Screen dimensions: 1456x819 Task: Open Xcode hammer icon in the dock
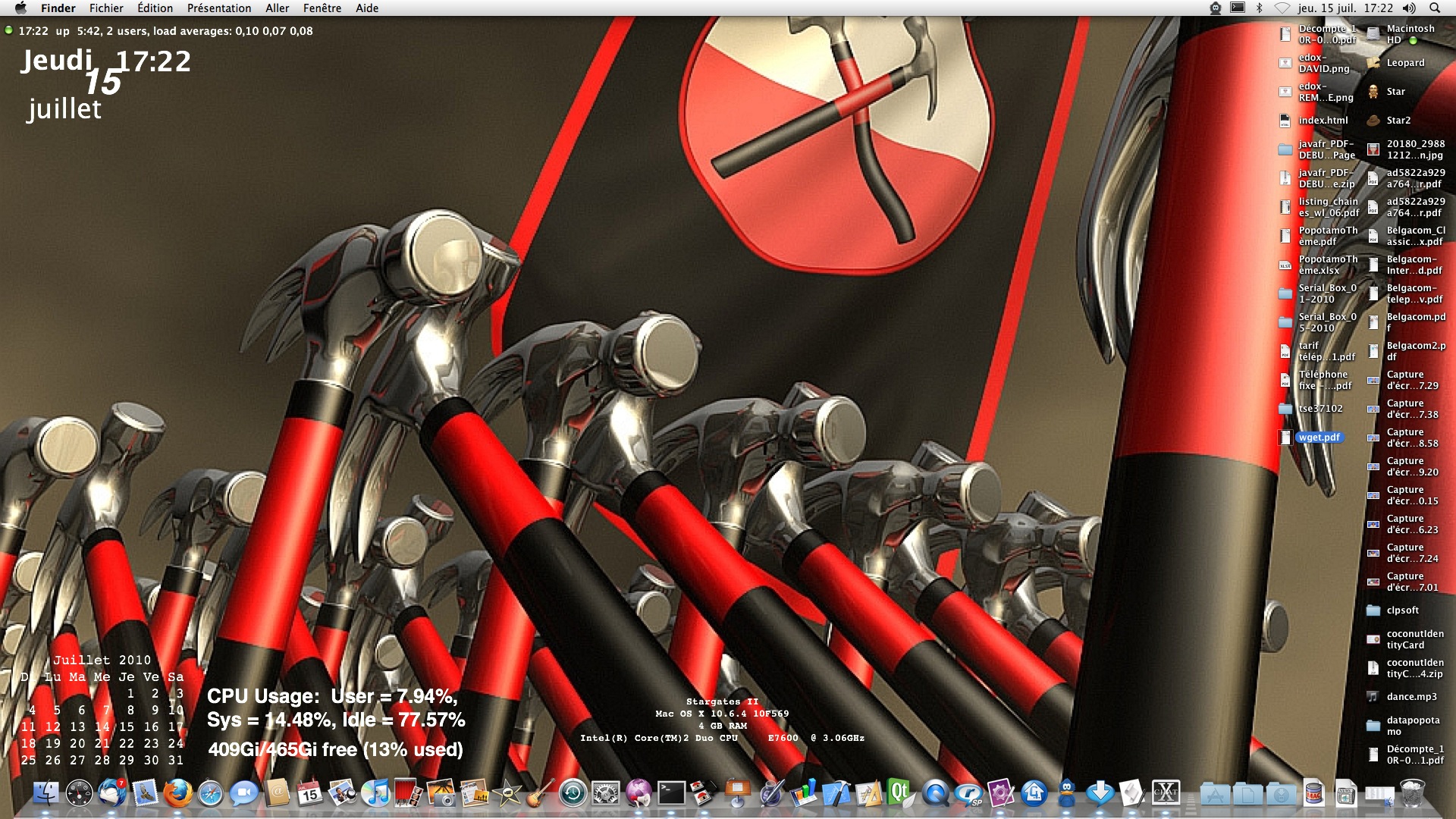click(x=836, y=793)
